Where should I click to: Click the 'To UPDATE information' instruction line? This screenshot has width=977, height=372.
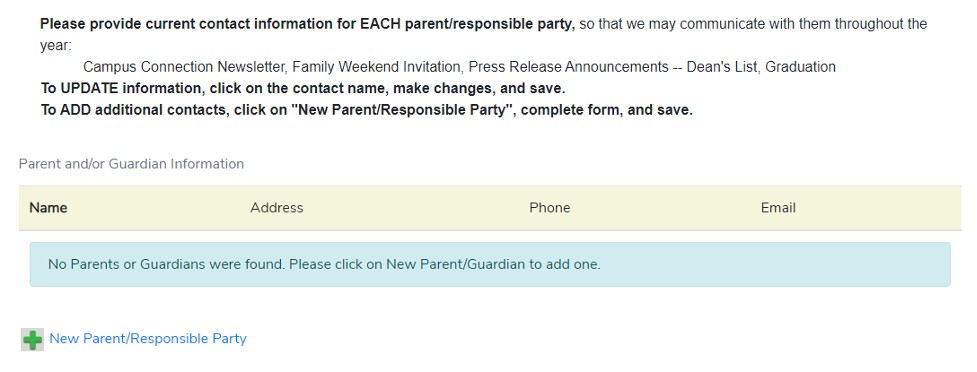coord(303,88)
